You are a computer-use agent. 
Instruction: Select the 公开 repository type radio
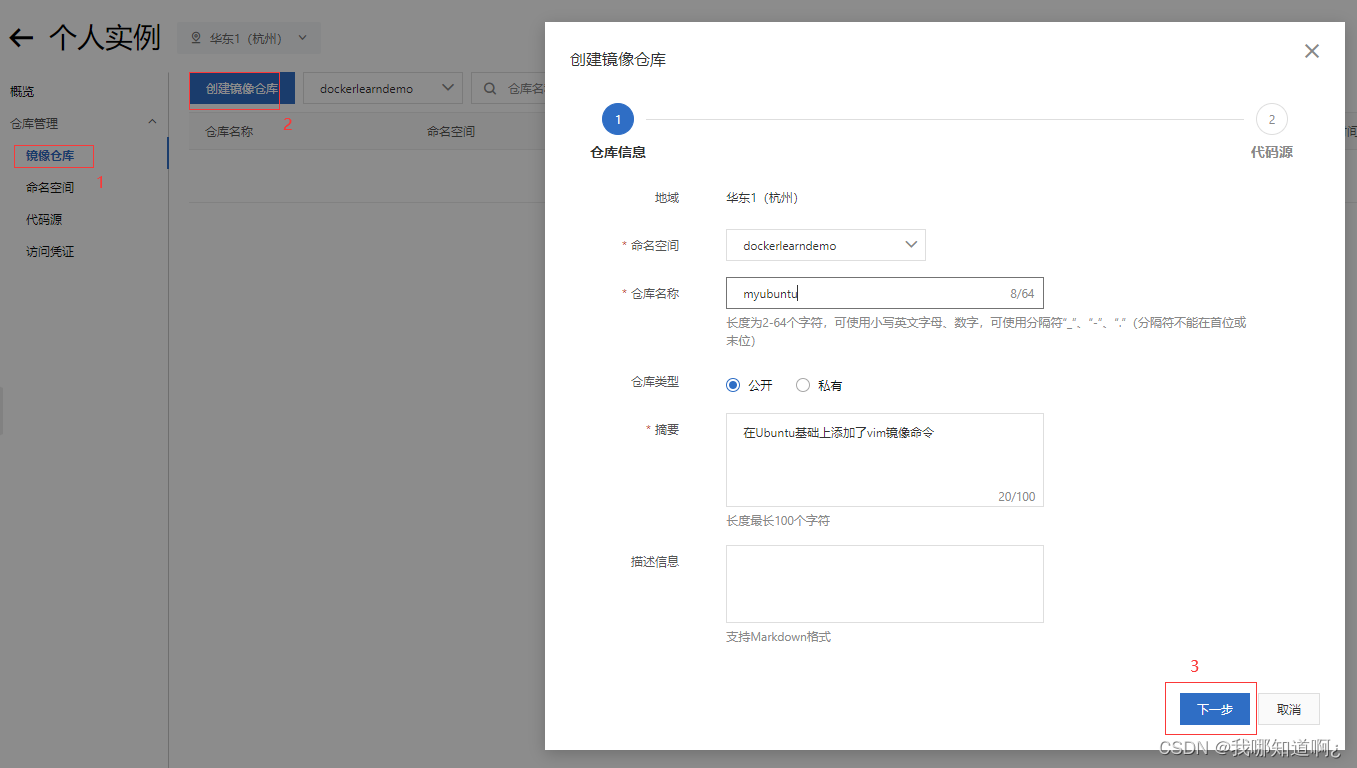click(733, 385)
